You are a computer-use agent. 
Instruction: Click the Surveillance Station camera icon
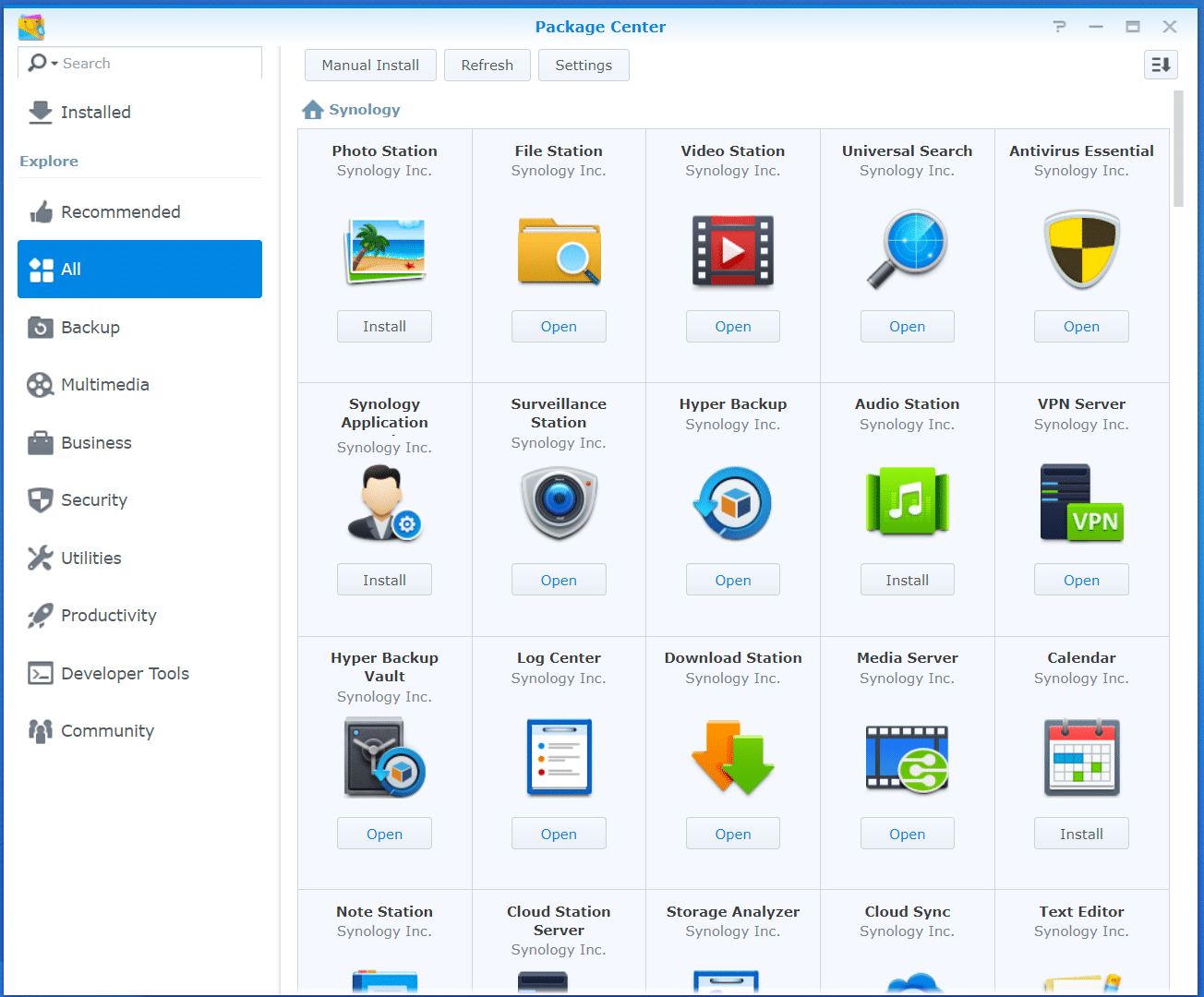[559, 503]
